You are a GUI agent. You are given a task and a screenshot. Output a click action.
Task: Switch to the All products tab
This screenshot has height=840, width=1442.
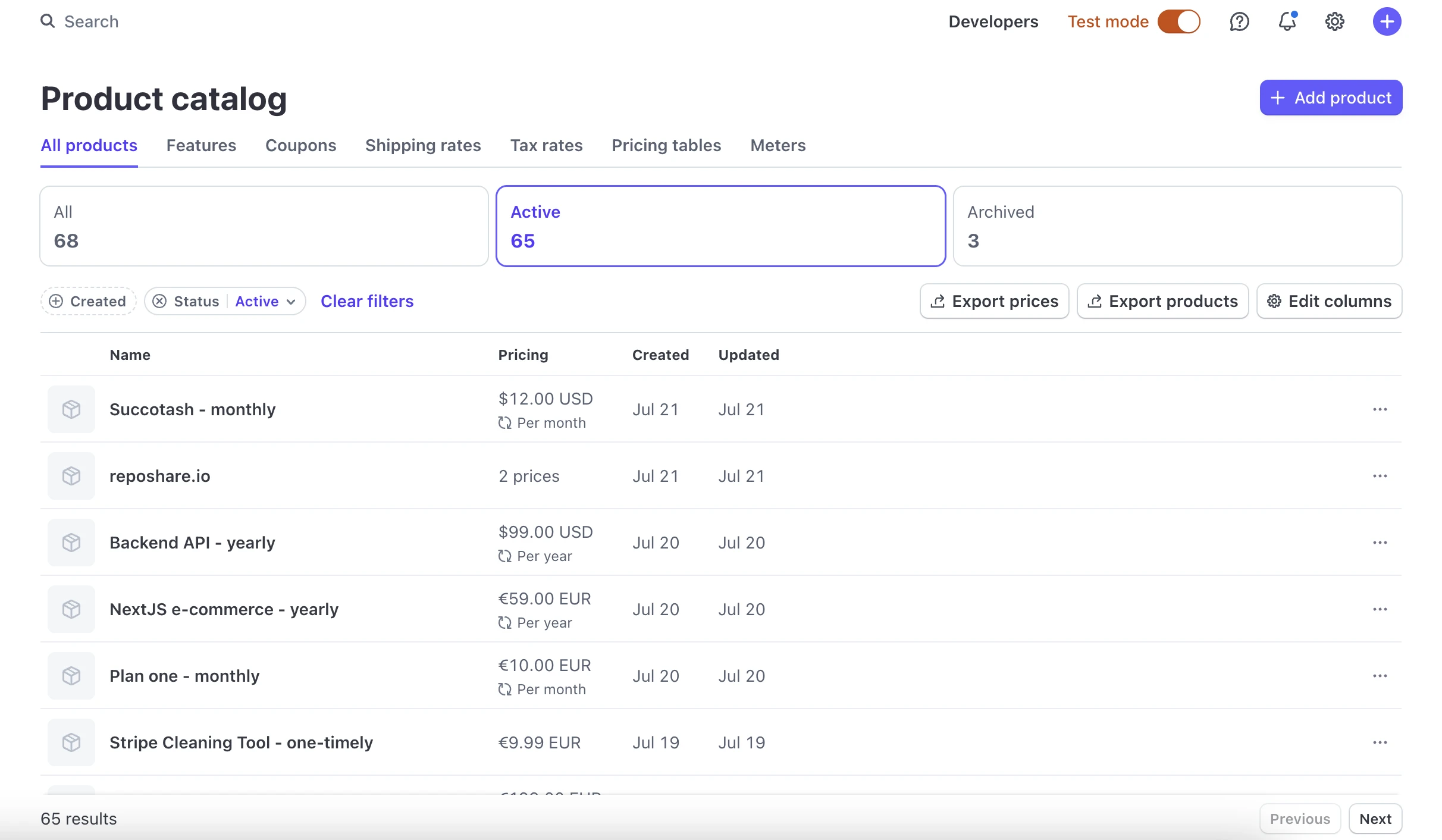[89, 145]
